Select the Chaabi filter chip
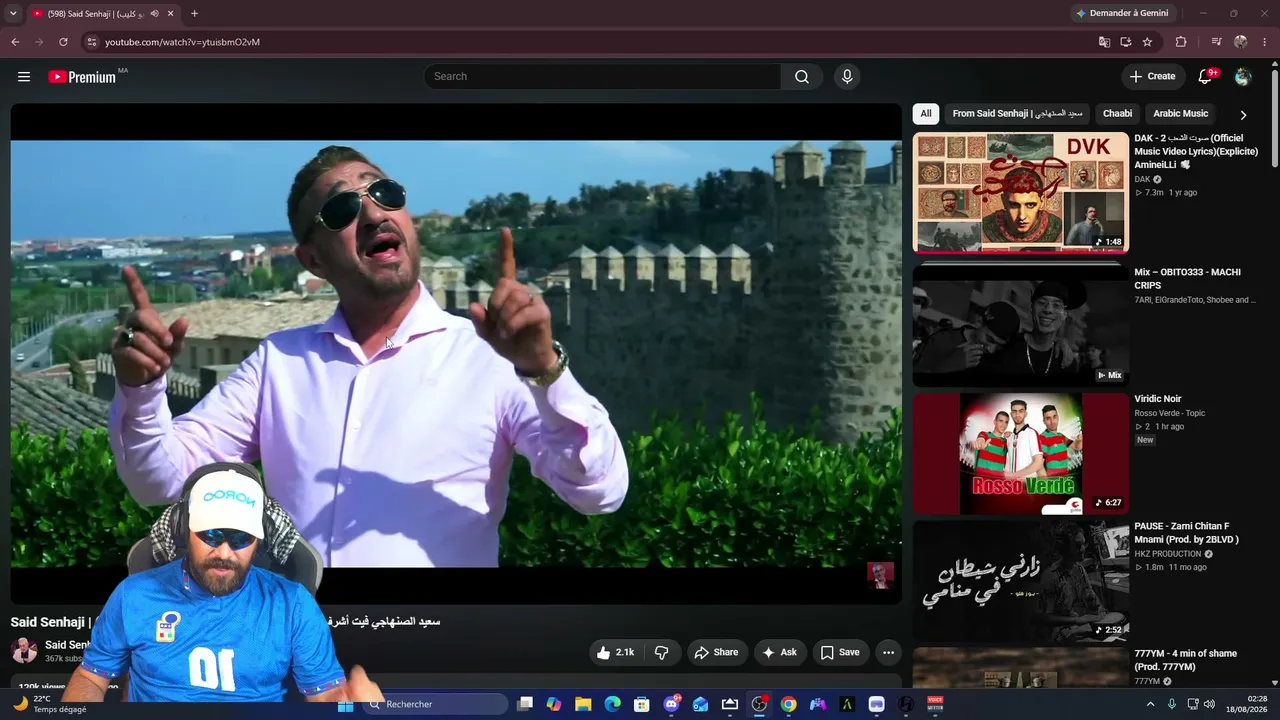This screenshot has height=720, width=1280. tap(1117, 114)
